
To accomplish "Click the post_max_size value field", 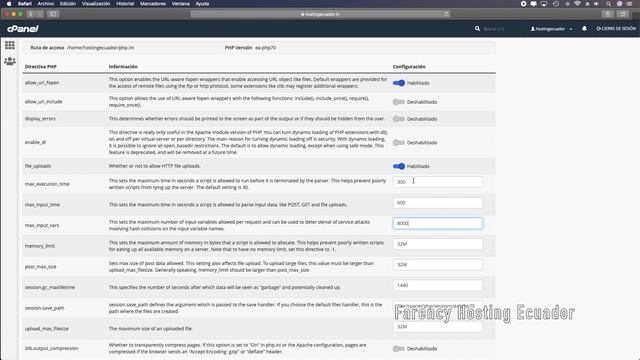I will point(438,264).
